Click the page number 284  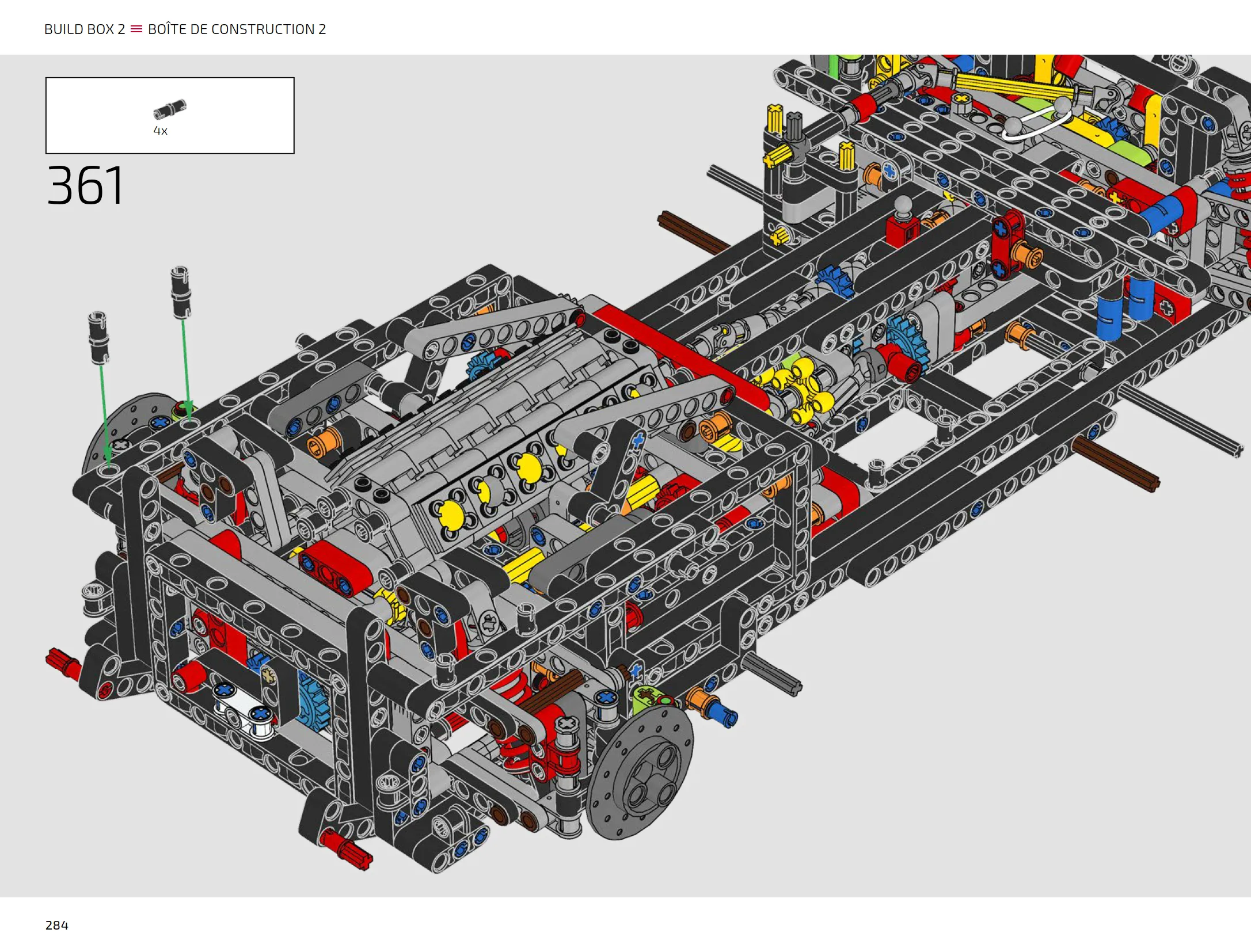coord(56,925)
